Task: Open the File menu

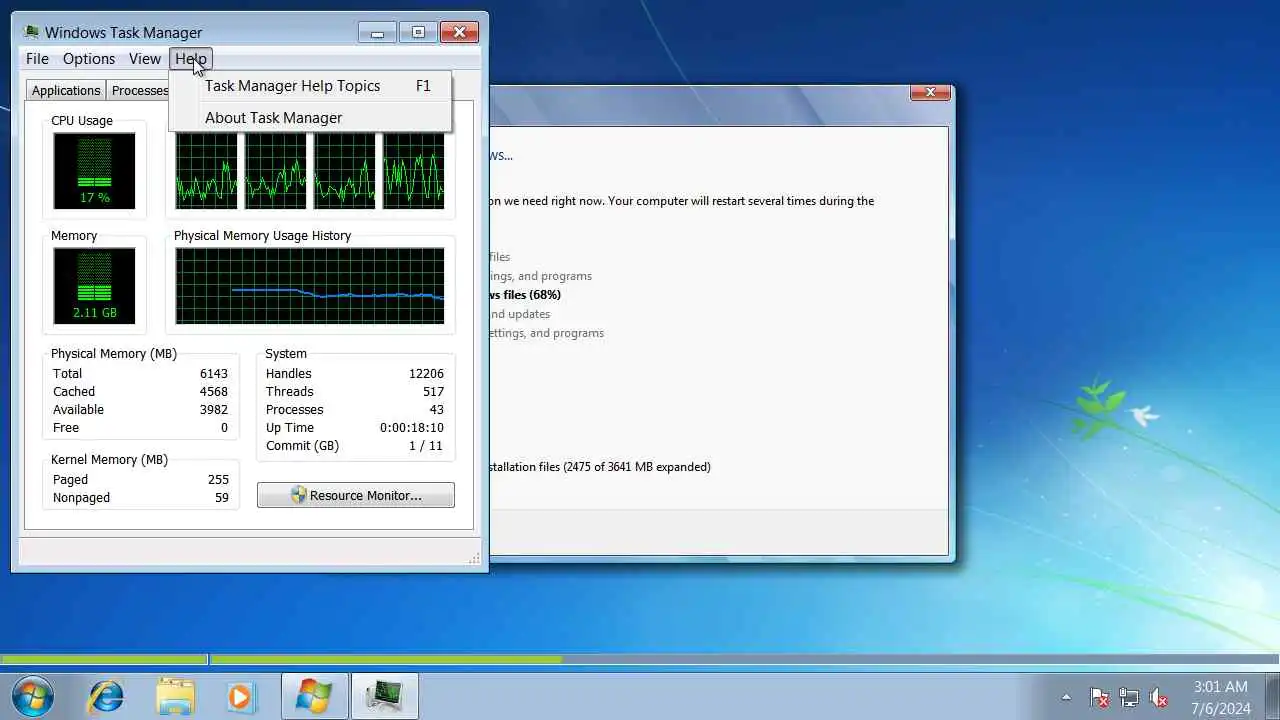Action: click(x=37, y=59)
